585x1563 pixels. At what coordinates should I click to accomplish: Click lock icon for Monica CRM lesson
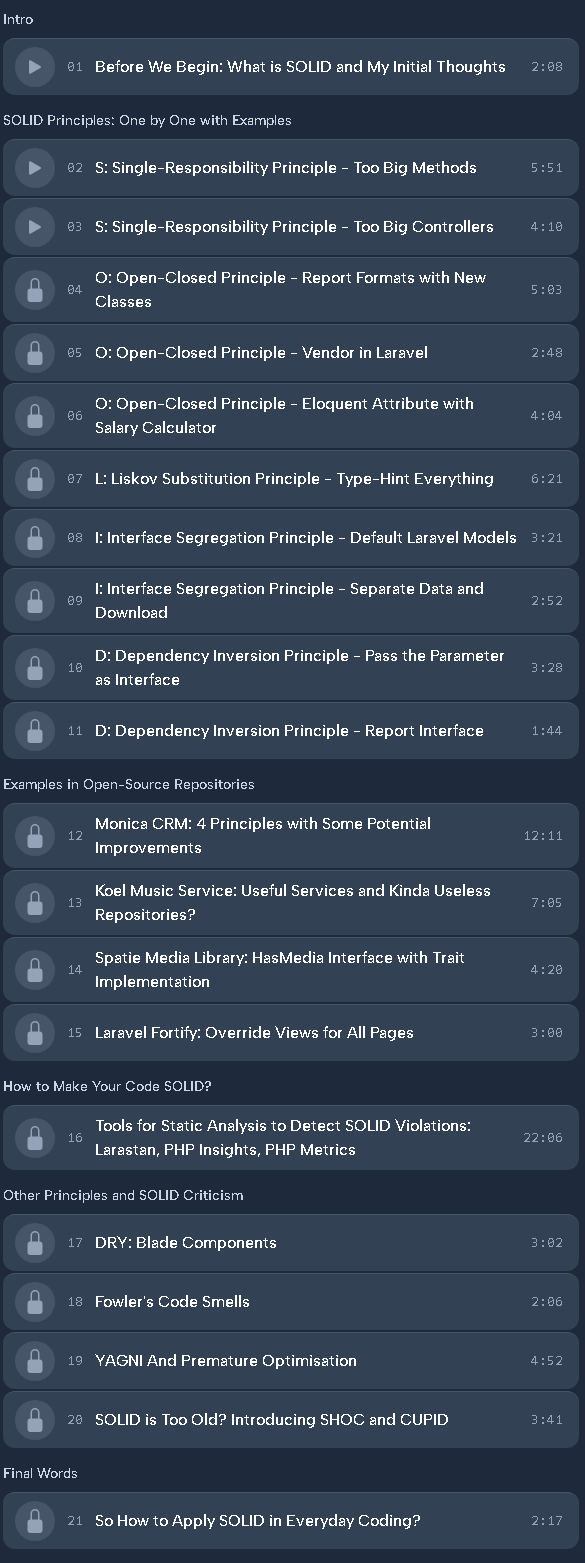coord(34,836)
